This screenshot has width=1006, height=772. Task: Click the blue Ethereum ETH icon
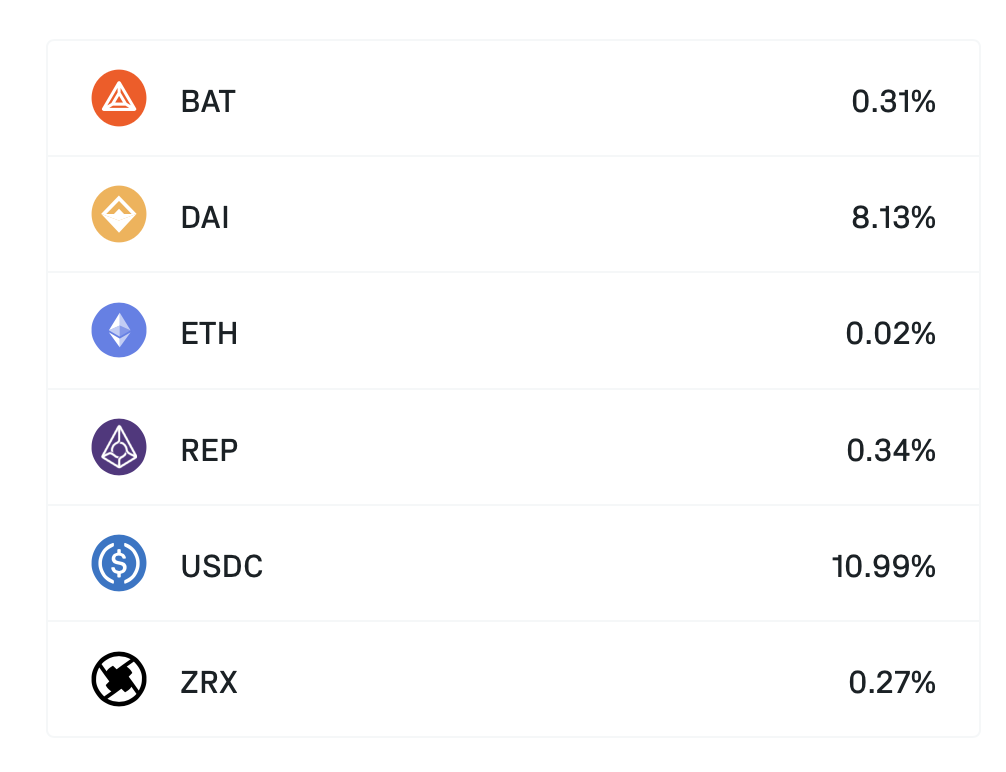[x=119, y=330]
